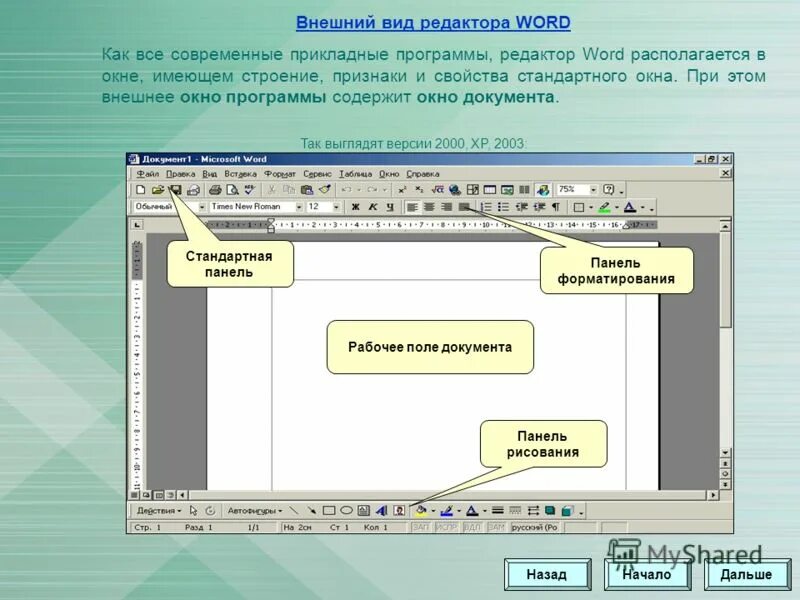Toggle bold (Ж) formatting

coord(356,207)
